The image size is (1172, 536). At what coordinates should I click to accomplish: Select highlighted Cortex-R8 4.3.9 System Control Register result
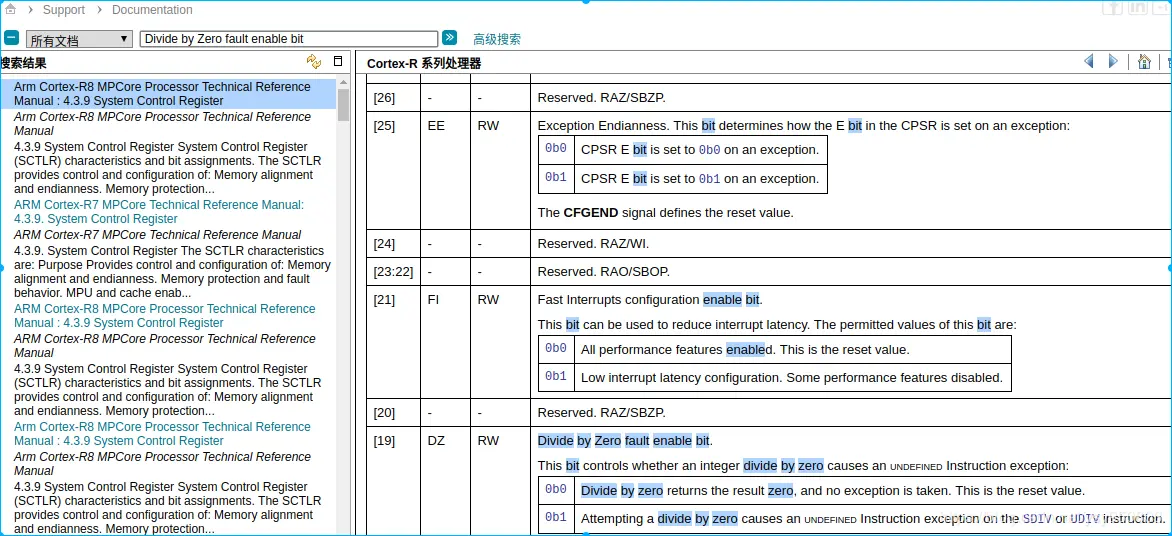(x=169, y=93)
